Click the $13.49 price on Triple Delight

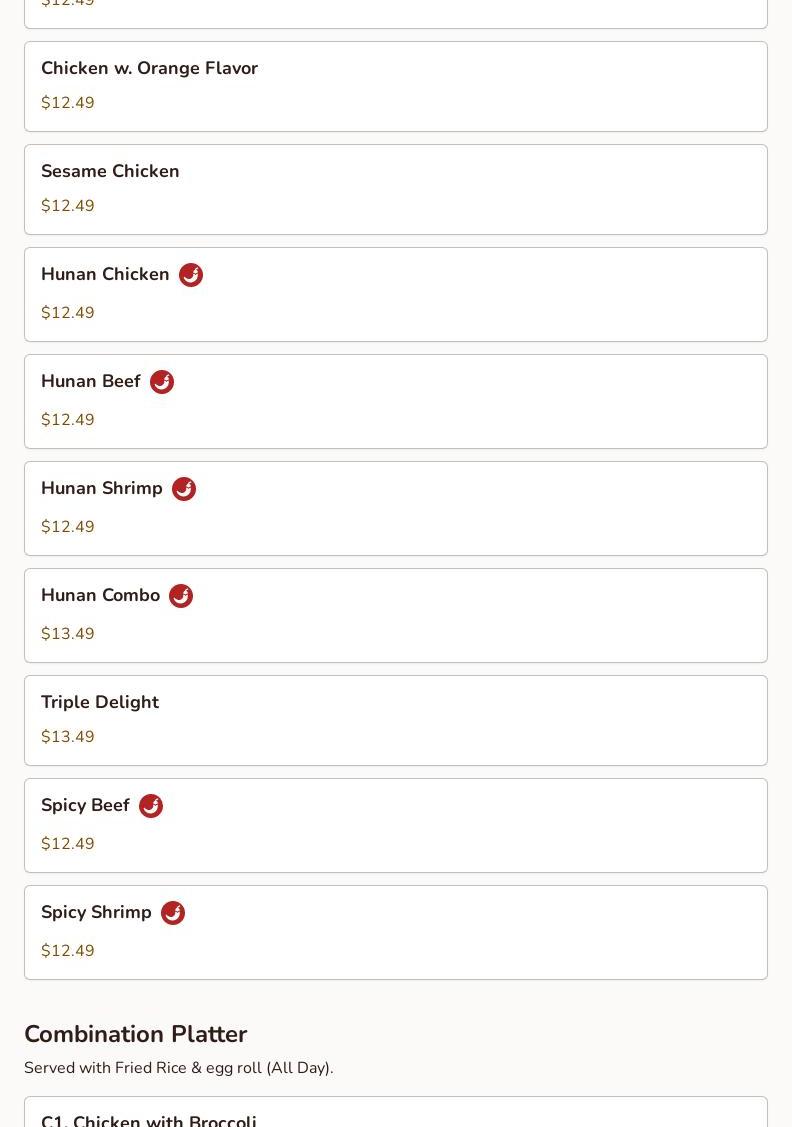click(68, 737)
